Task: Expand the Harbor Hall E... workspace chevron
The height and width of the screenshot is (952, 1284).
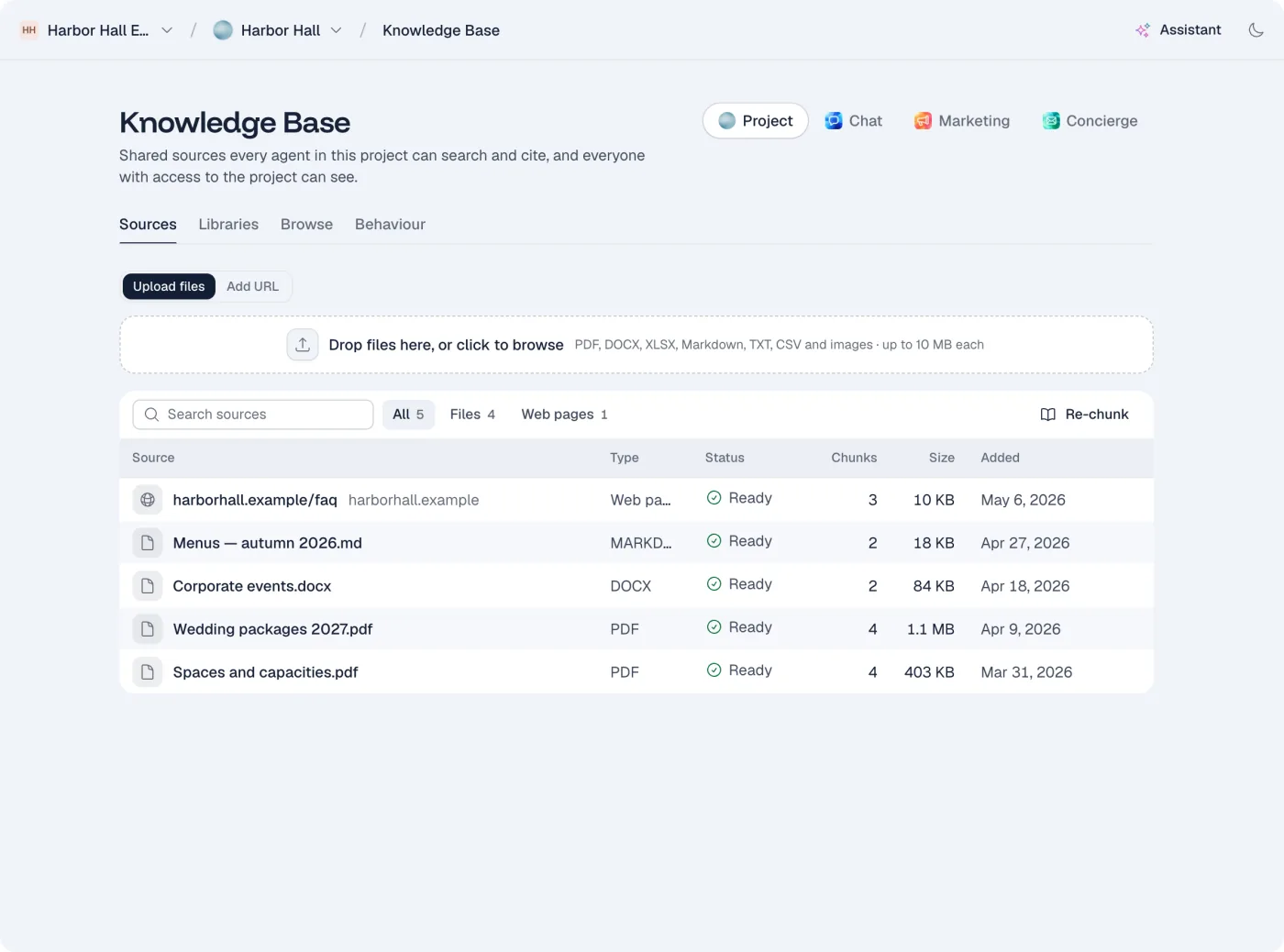Action: [167, 30]
